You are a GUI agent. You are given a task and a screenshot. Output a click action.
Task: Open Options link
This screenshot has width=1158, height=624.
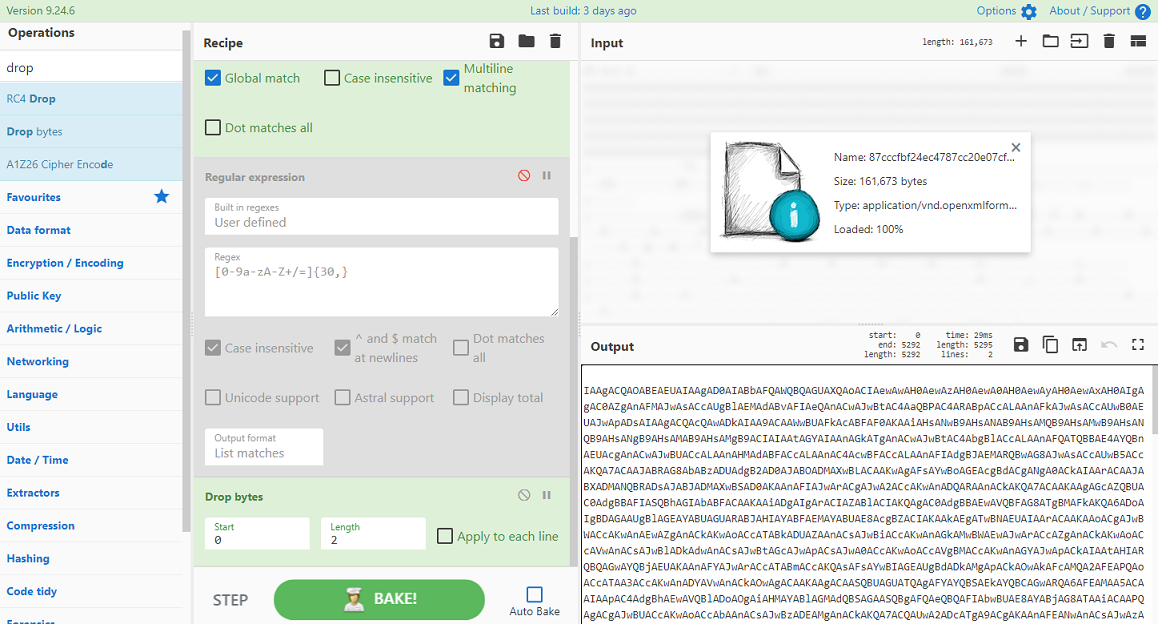[996, 11]
